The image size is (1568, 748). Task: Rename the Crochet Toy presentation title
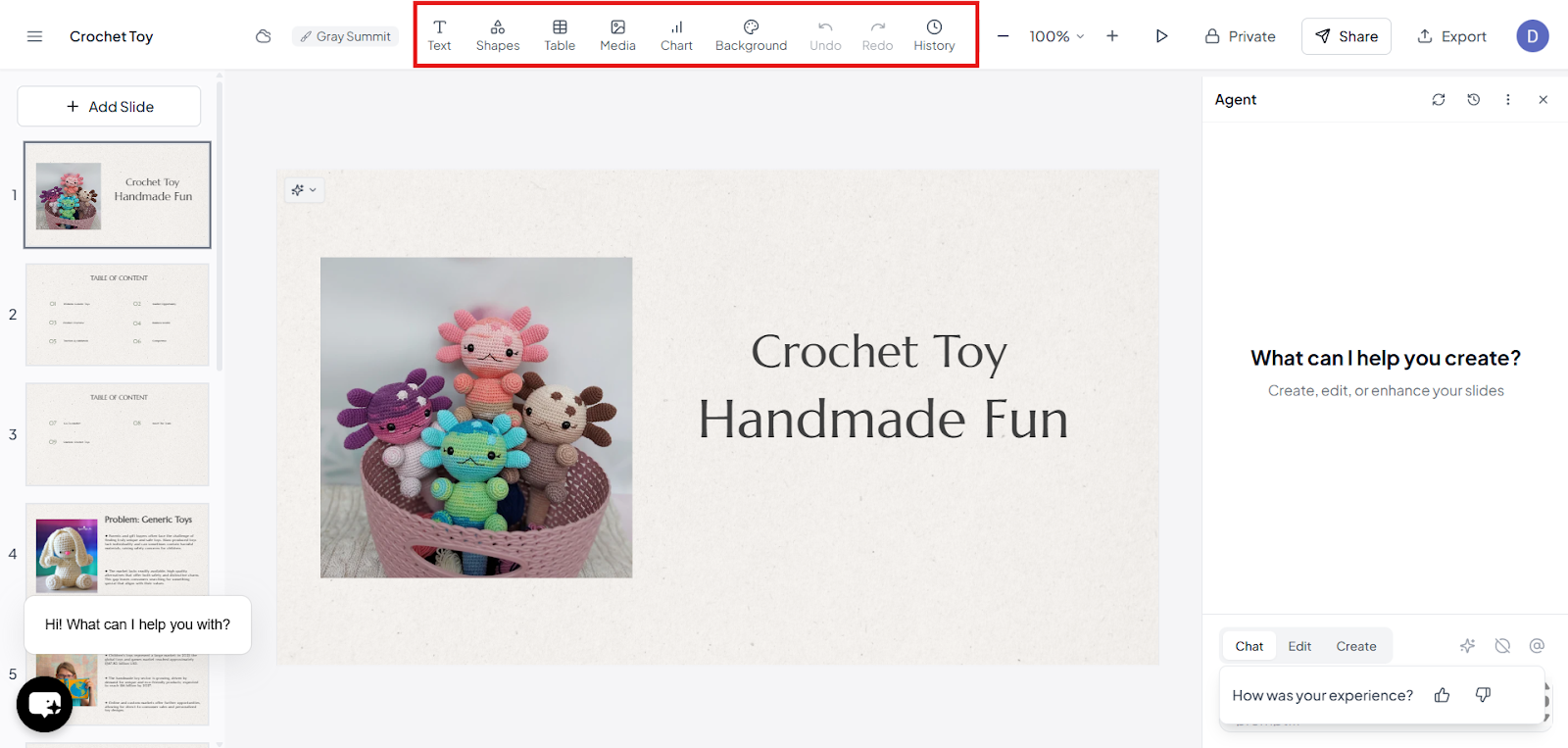112,36
